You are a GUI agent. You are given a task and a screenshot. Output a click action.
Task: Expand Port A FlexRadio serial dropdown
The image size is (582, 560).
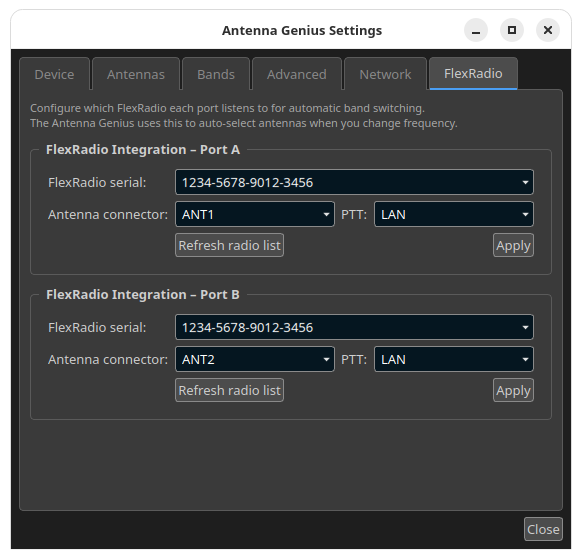tap(354, 182)
